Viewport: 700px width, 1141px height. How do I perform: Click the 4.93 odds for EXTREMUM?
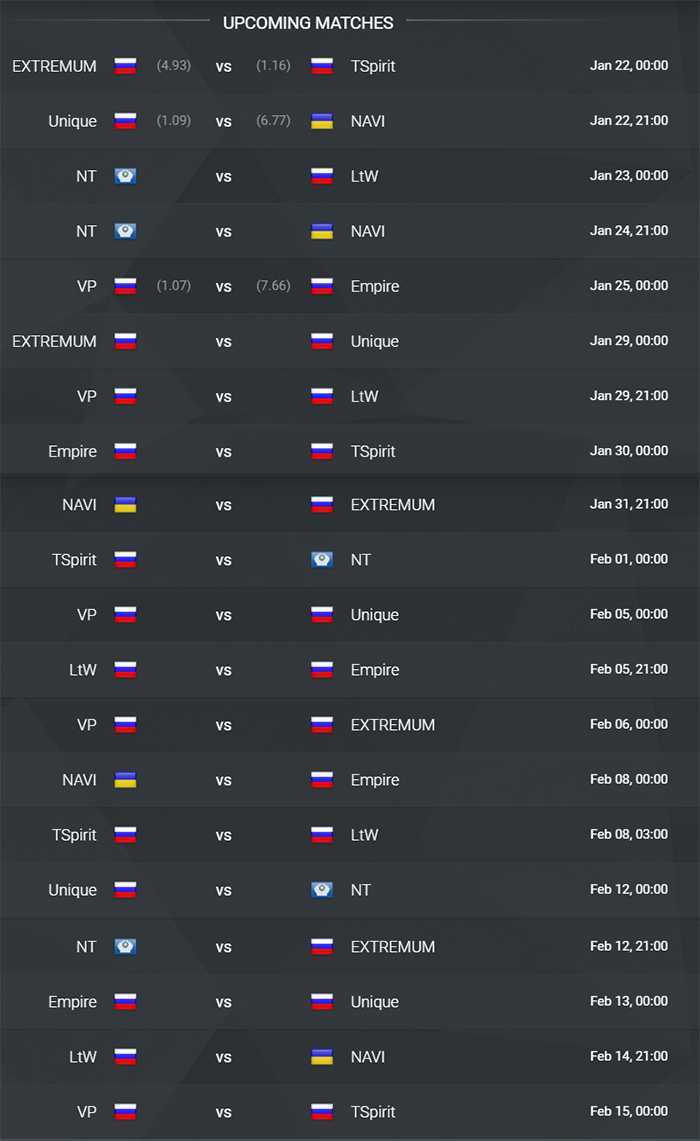tap(174, 65)
